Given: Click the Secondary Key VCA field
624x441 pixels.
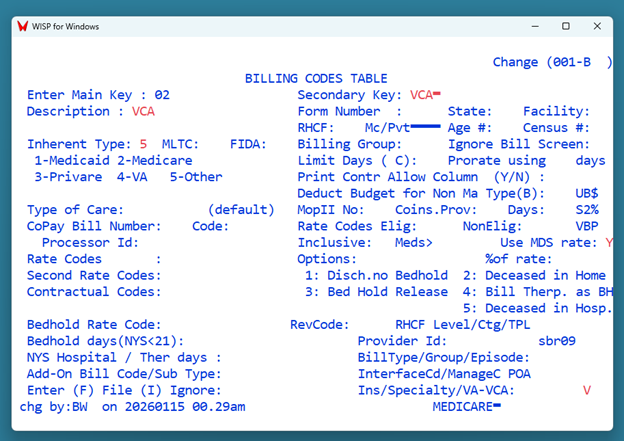Looking at the screenshot, I should pos(425,95).
